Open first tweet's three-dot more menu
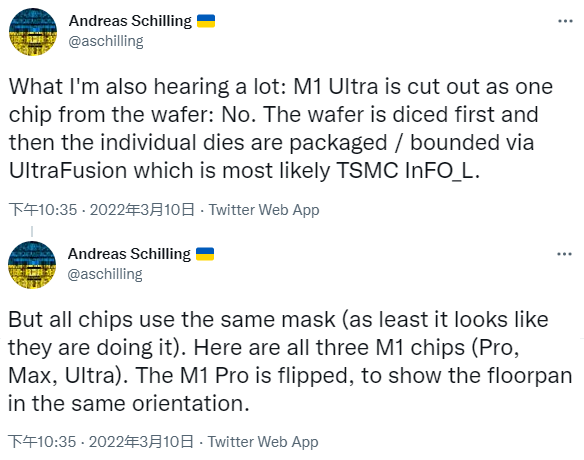This screenshot has height=460, width=584. click(565, 21)
